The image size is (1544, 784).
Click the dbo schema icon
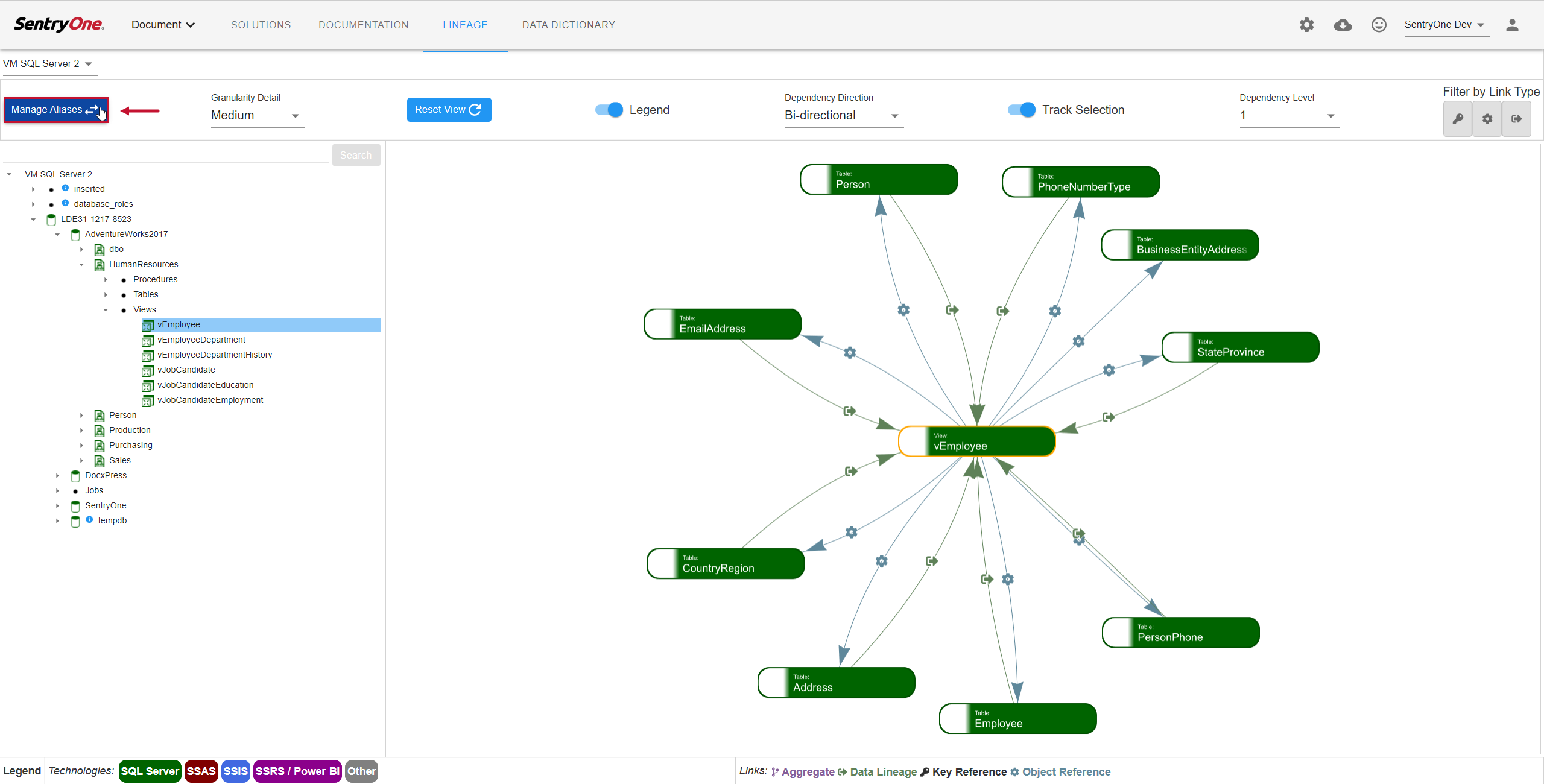click(100, 250)
